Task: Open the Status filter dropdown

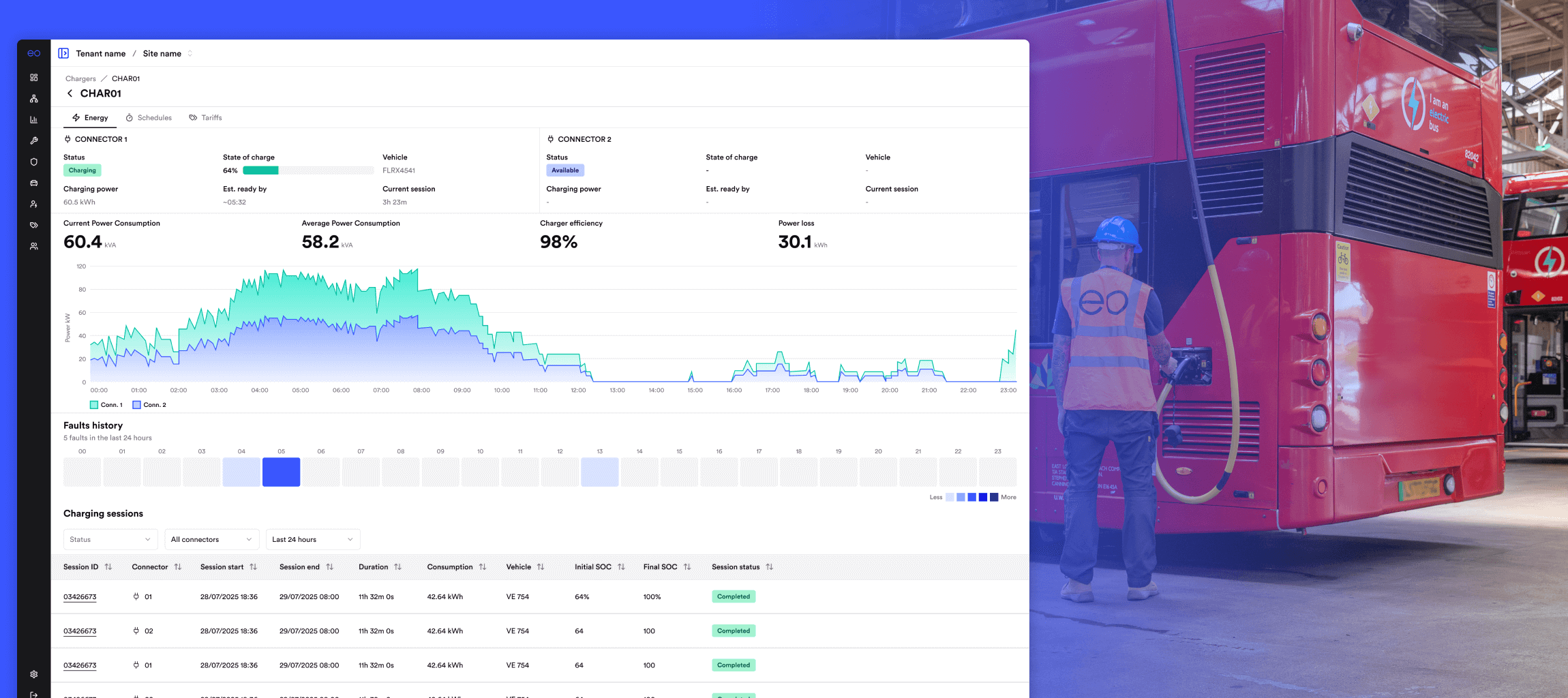Action: (x=110, y=539)
